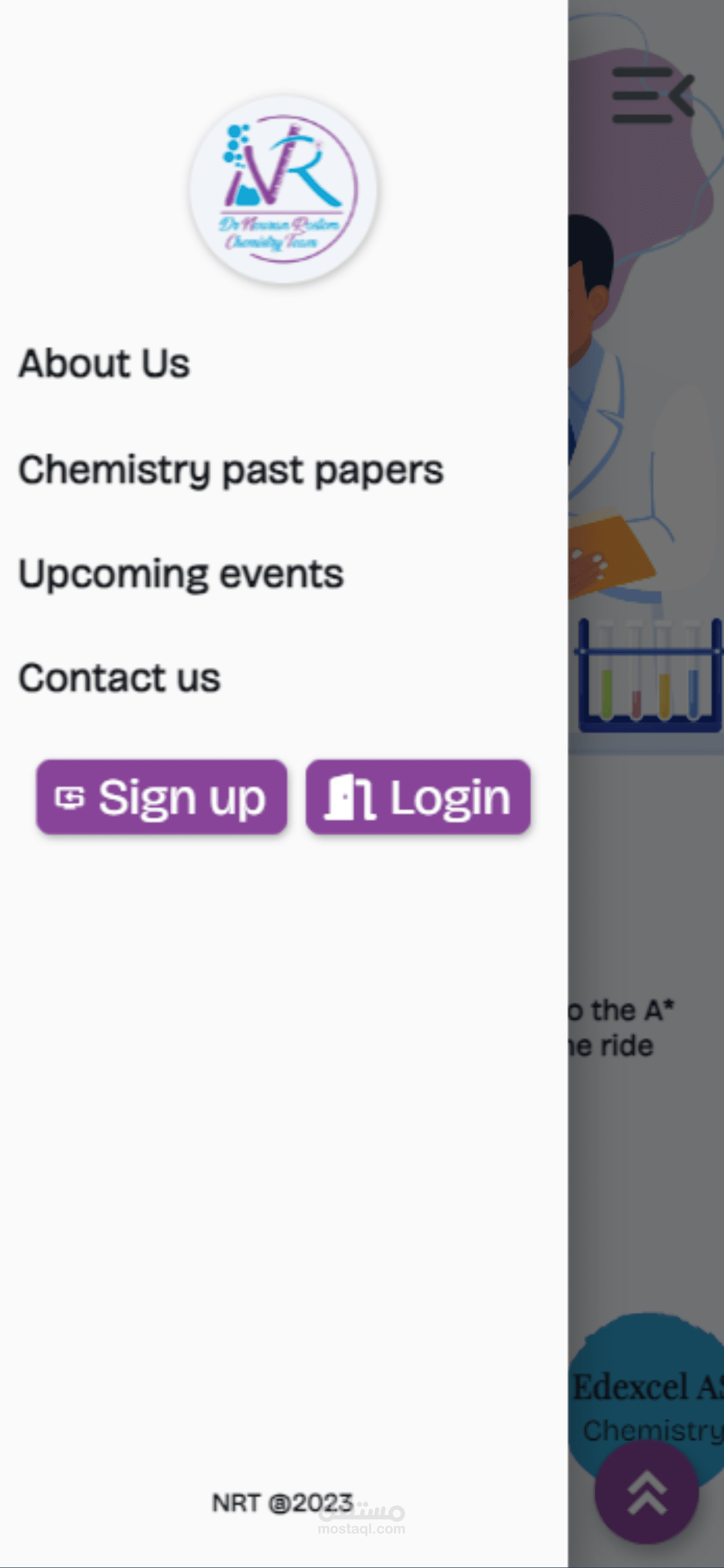Image resolution: width=724 pixels, height=1568 pixels.
Task: Click the NRT Chemistry Team circular logo
Action: pos(283,190)
